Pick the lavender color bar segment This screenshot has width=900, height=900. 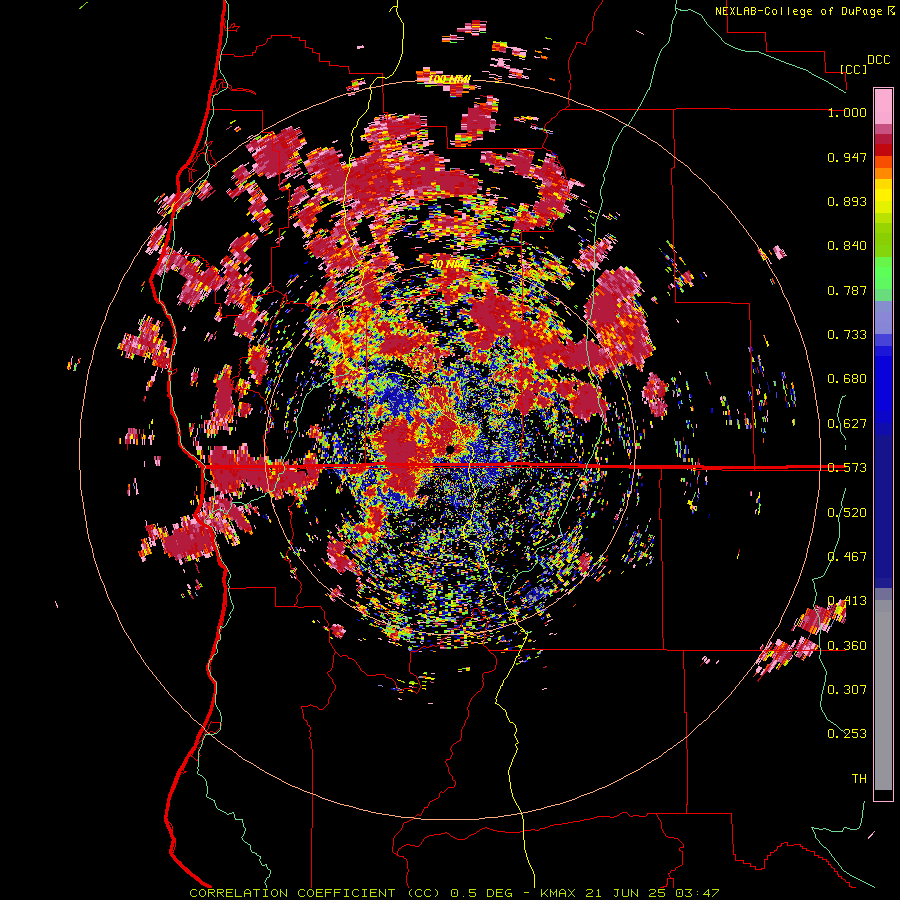[883, 317]
